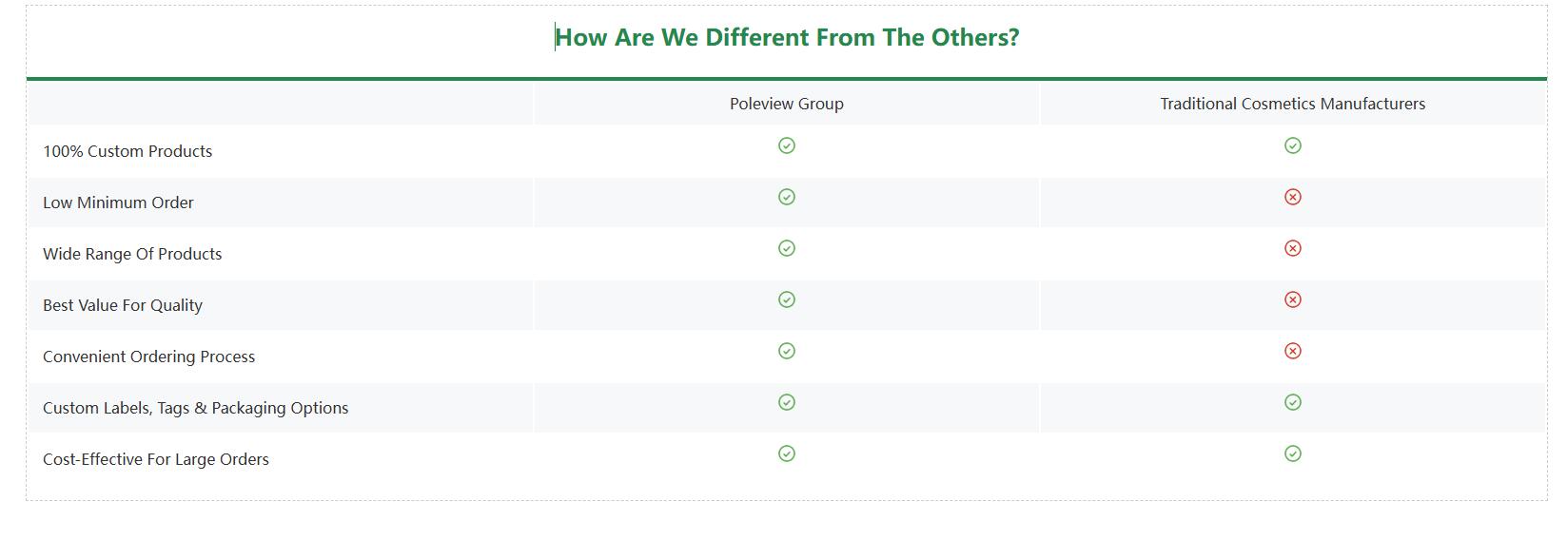Click Poleview Group check for Custom Labels row
This screenshot has width=1568, height=540.
(787, 402)
